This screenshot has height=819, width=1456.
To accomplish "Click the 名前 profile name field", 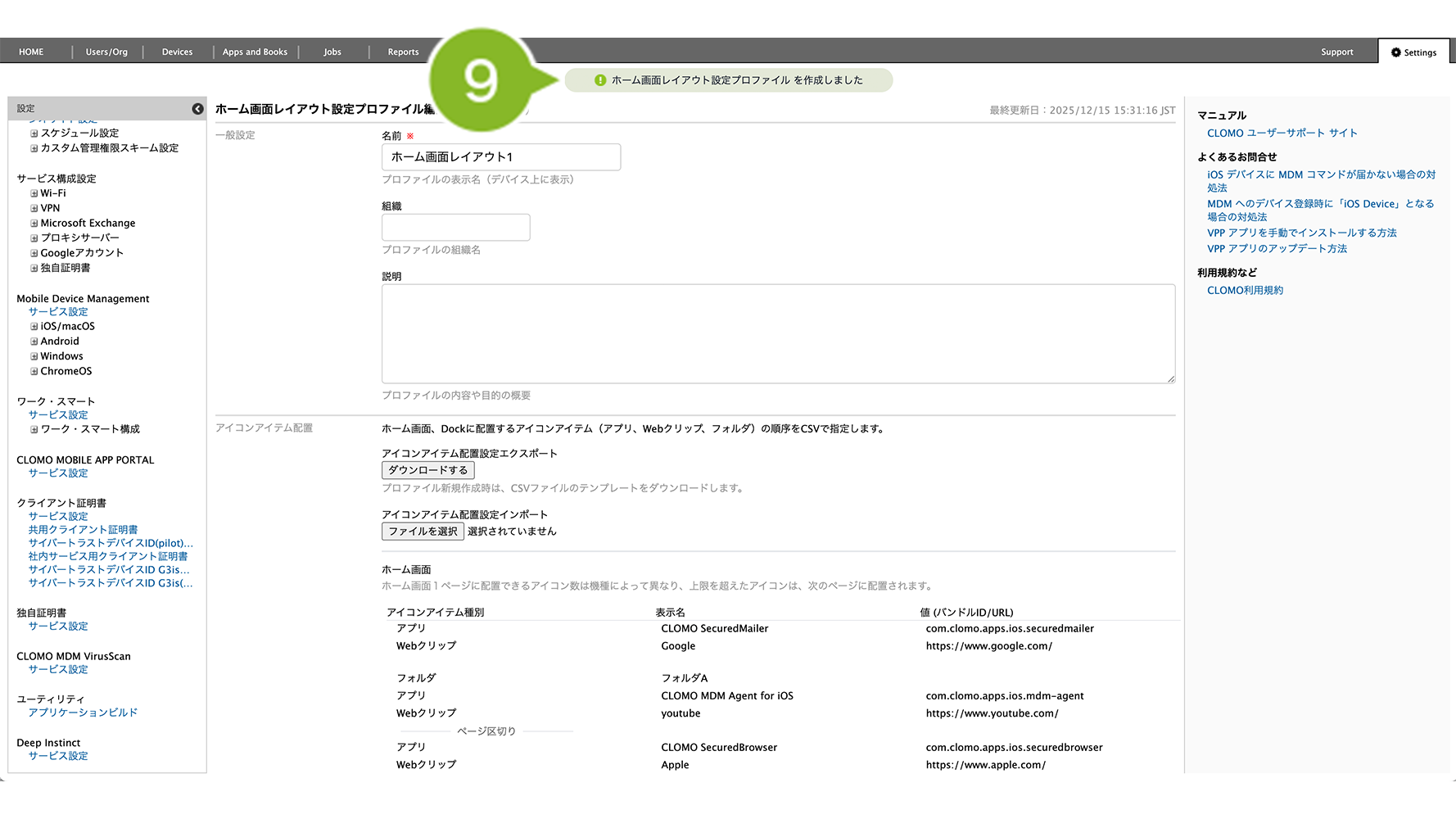I will pyautogui.click(x=500, y=157).
